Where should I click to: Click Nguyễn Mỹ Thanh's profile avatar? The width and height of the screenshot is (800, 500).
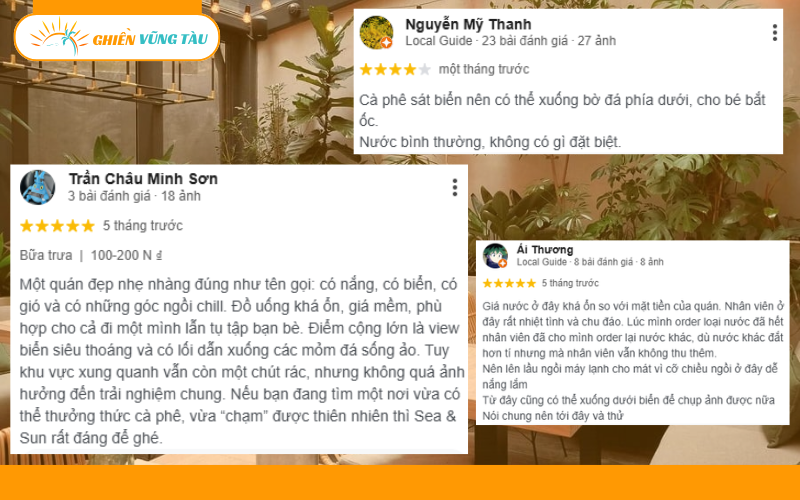coord(376,33)
